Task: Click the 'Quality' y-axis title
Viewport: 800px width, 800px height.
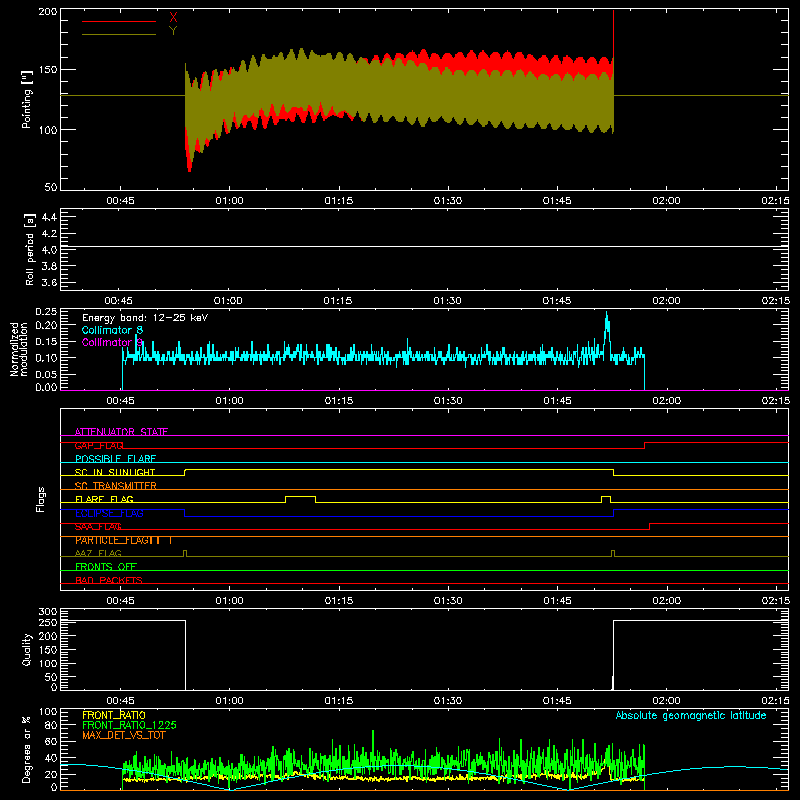Action: pyautogui.click(x=27, y=649)
